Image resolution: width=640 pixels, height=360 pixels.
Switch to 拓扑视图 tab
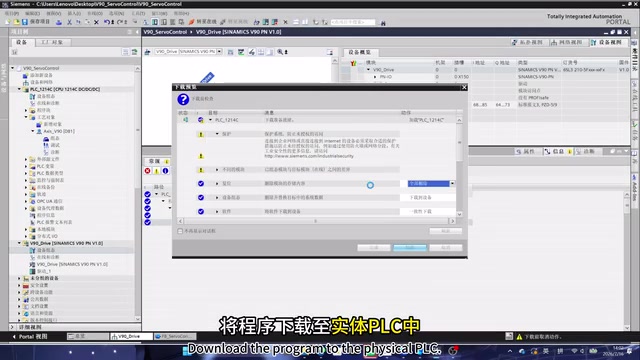527,42
